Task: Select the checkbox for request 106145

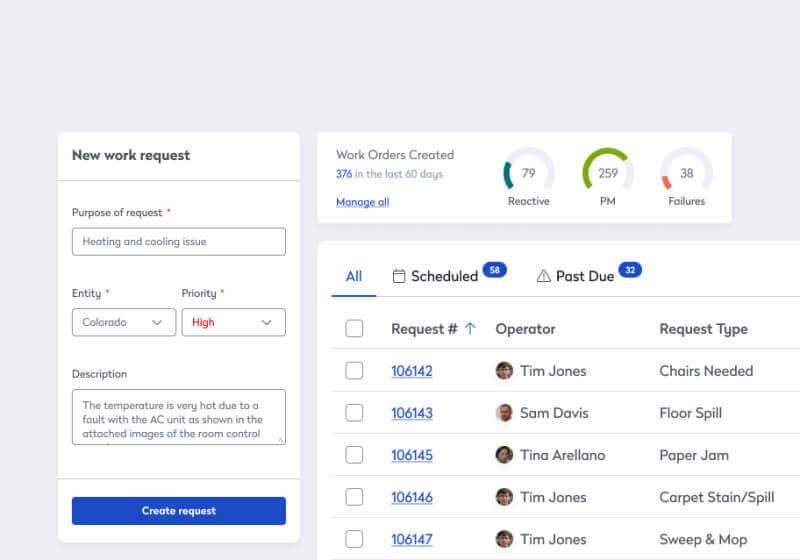Action: pos(354,455)
